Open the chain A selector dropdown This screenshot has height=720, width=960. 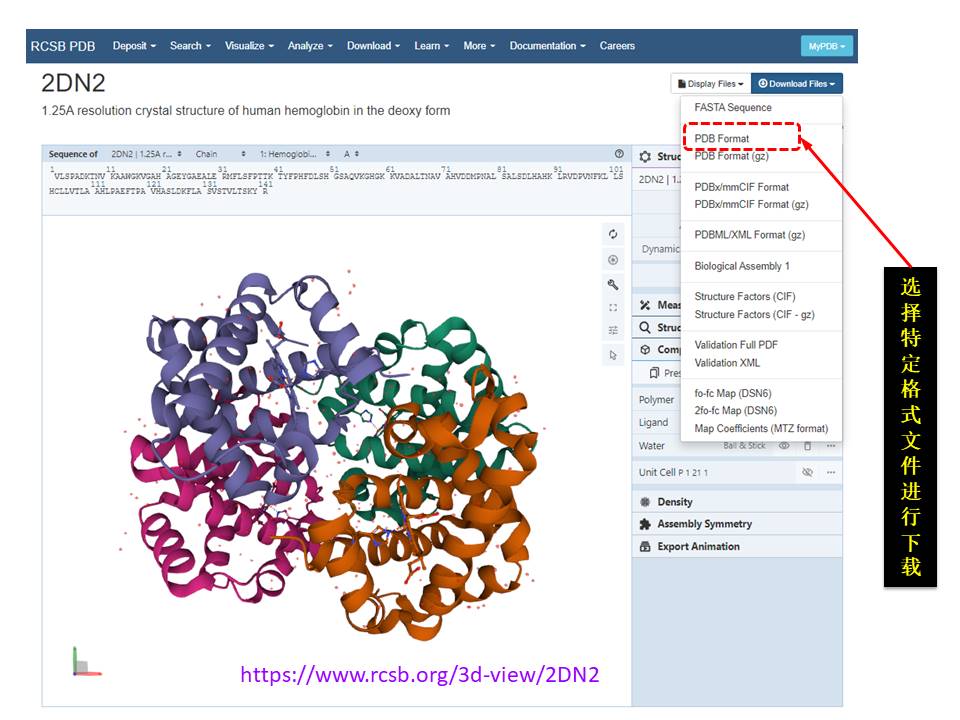coord(352,155)
